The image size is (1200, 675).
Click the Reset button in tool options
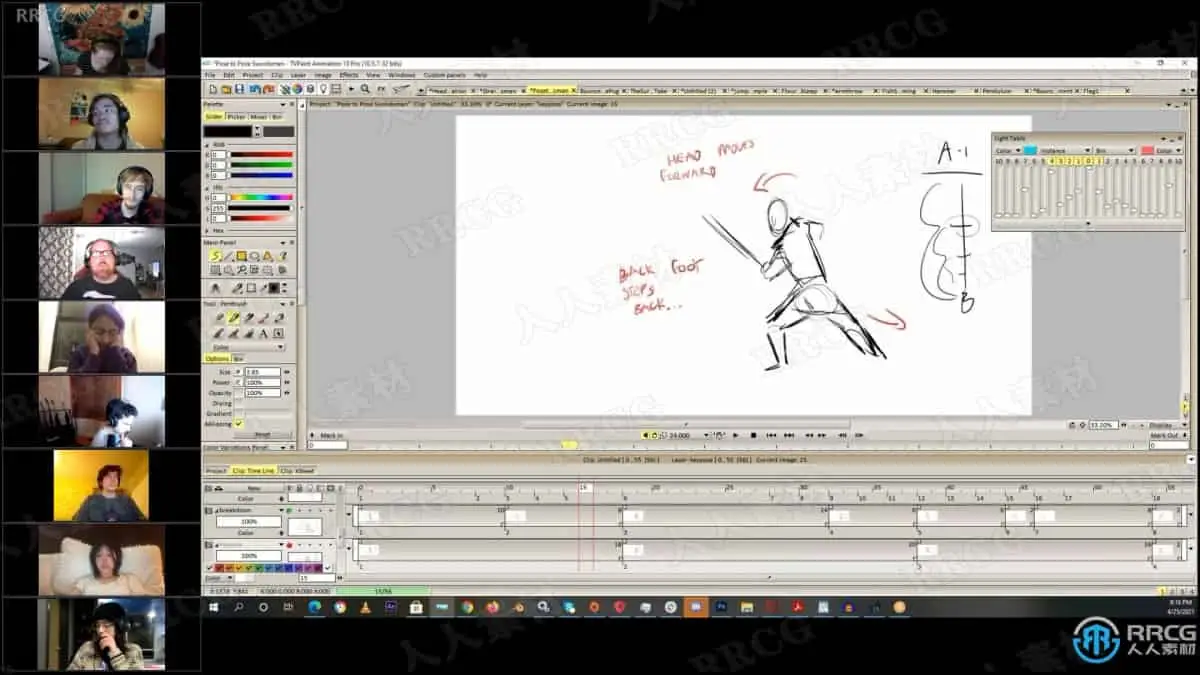pyautogui.click(x=262, y=435)
